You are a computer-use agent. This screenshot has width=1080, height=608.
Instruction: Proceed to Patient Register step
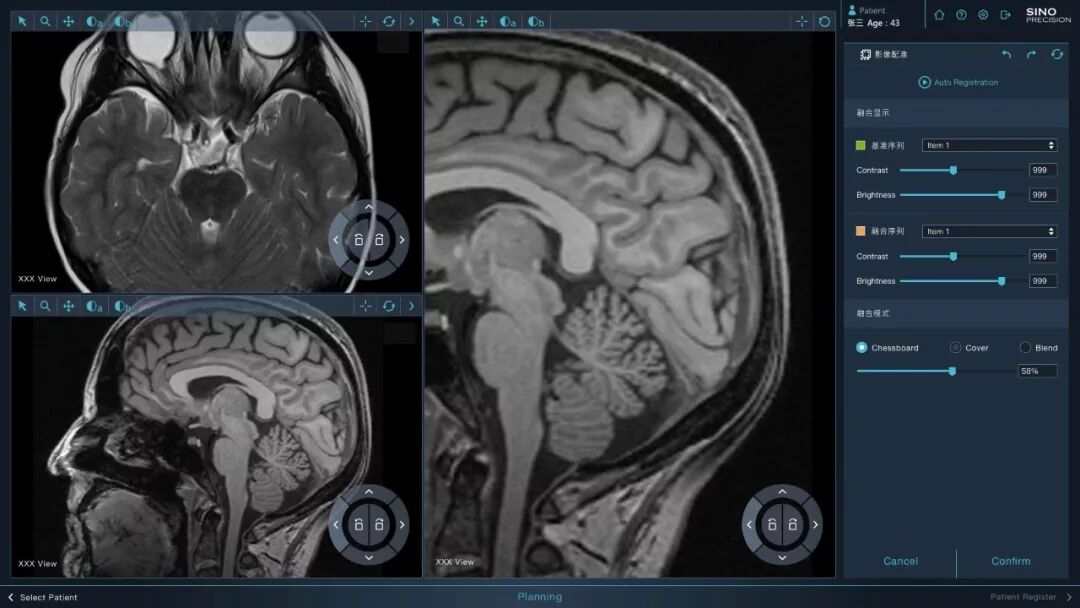(1031, 597)
